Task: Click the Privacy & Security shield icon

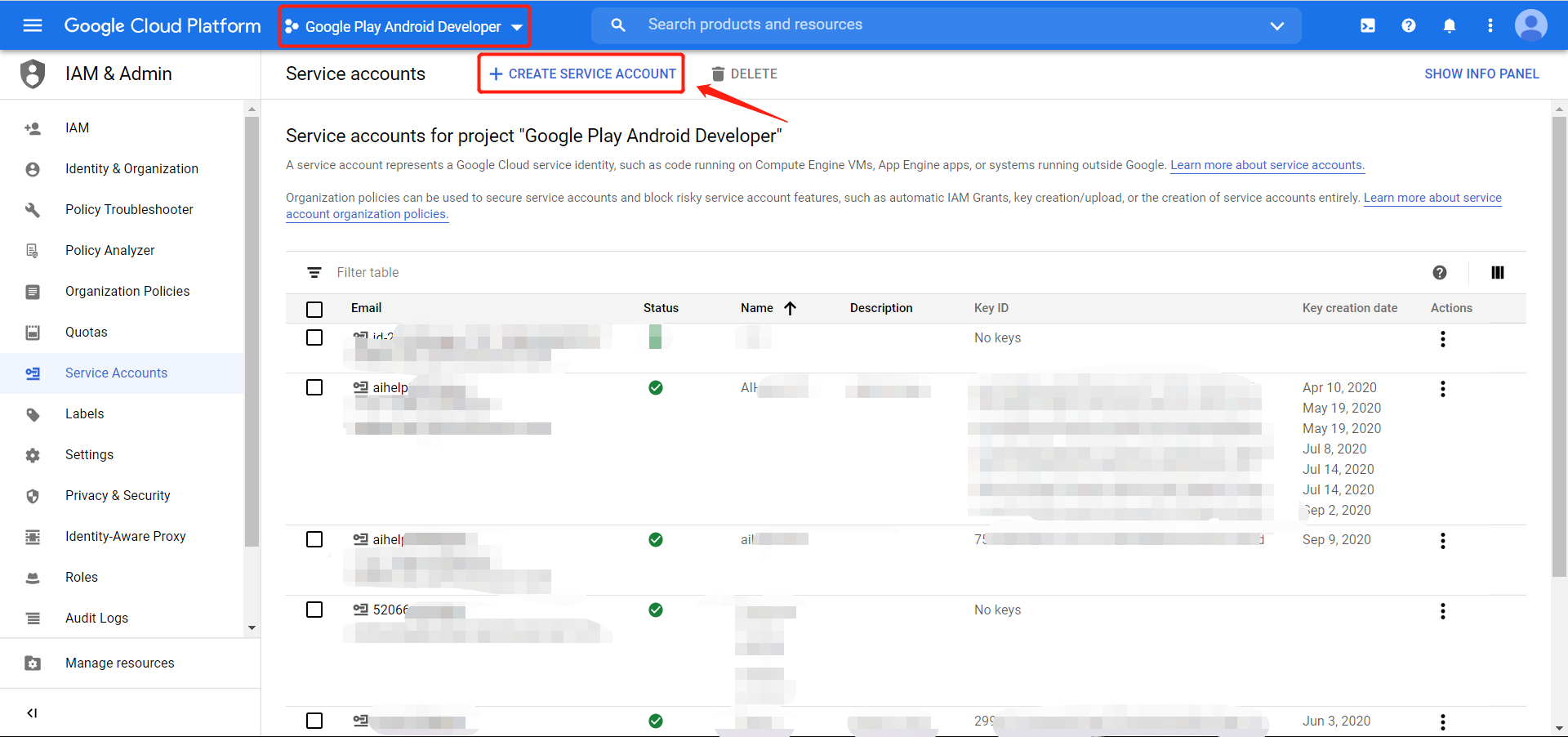Action: tap(33, 496)
